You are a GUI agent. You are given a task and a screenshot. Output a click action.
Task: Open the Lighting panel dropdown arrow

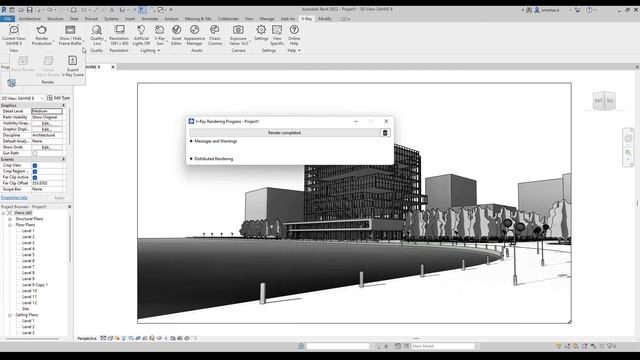click(158, 51)
